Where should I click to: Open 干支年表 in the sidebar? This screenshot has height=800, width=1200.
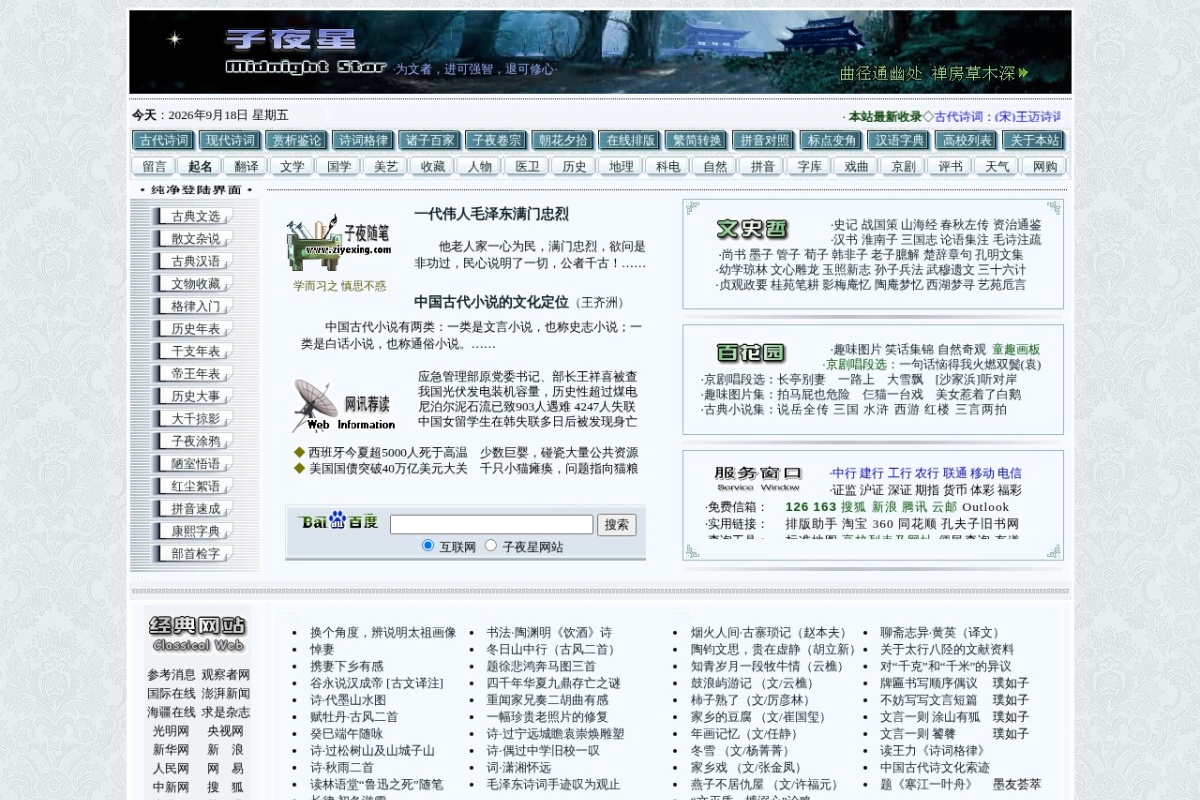click(x=194, y=351)
